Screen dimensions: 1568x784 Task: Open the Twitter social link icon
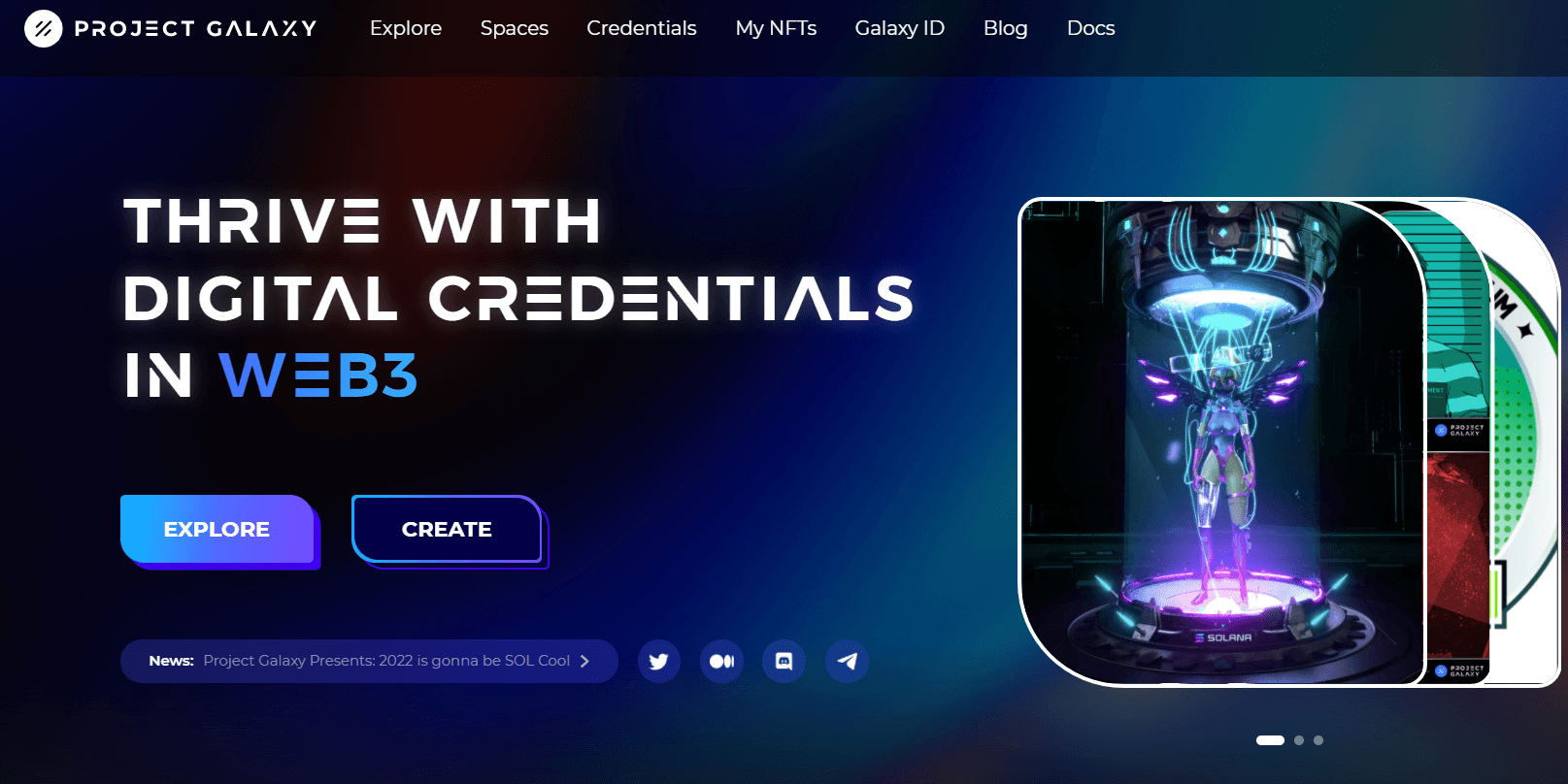pos(659,661)
